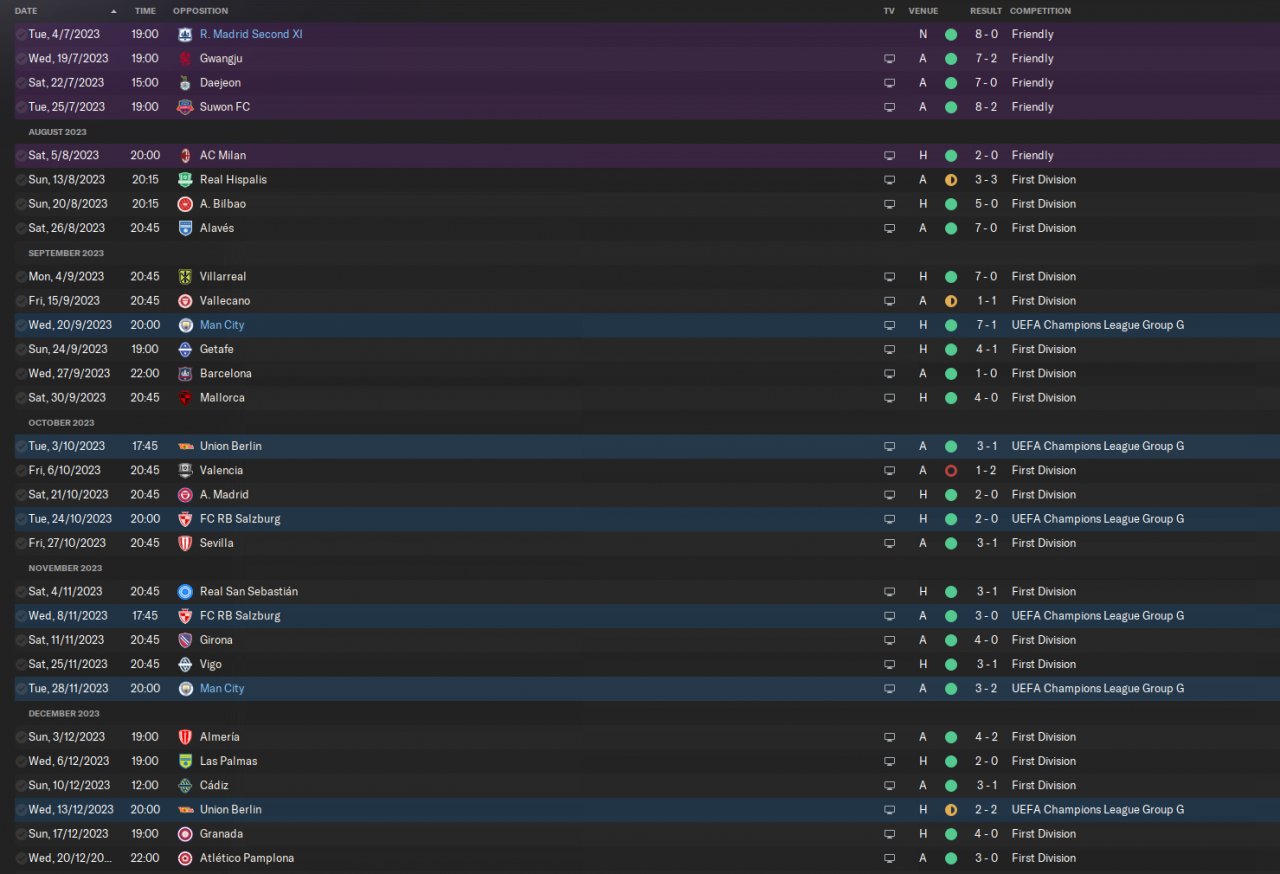Click the red loss indicator for Valencia
The width and height of the screenshot is (1280, 874).
(950, 470)
